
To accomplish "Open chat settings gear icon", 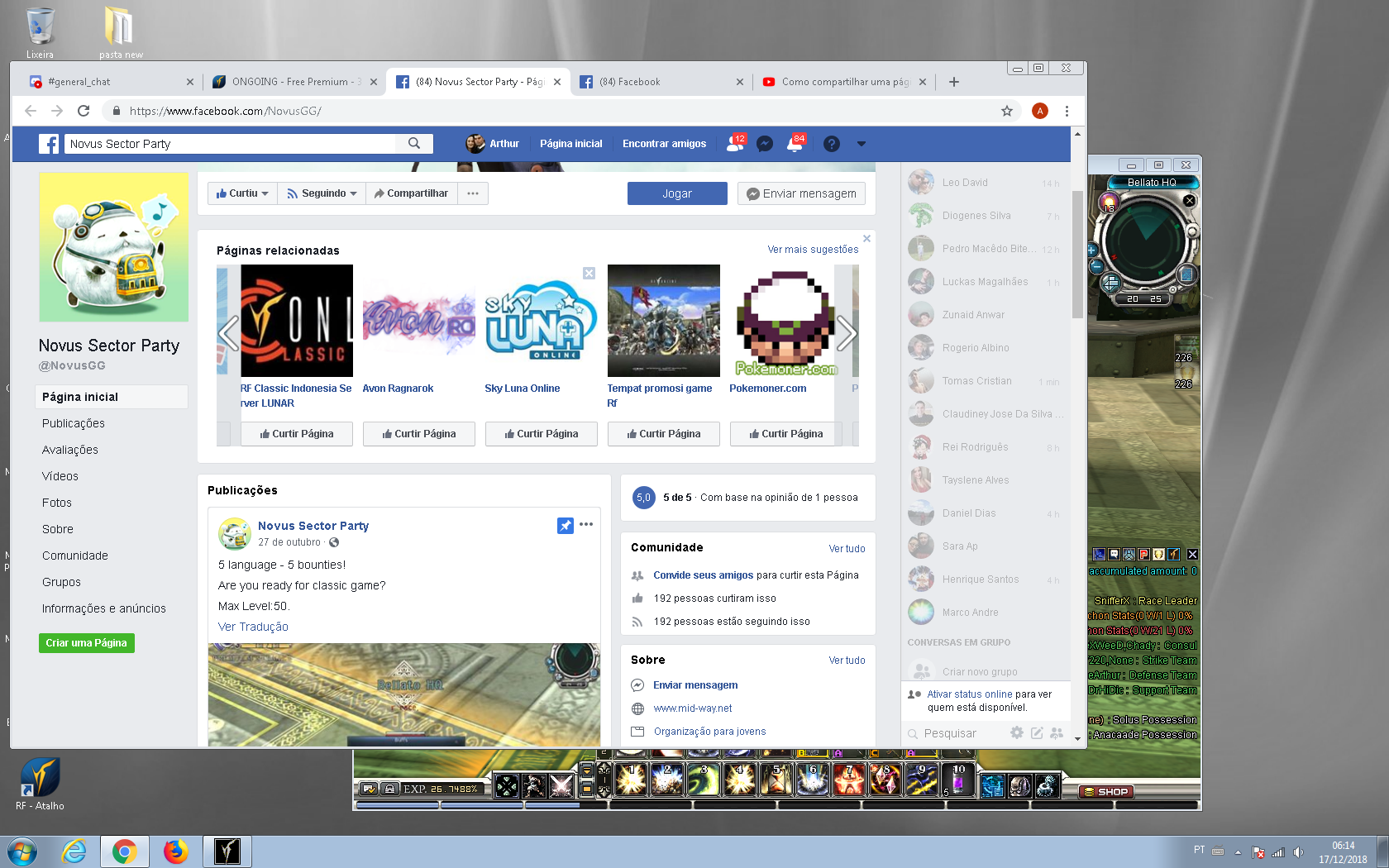I will tap(1017, 732).
